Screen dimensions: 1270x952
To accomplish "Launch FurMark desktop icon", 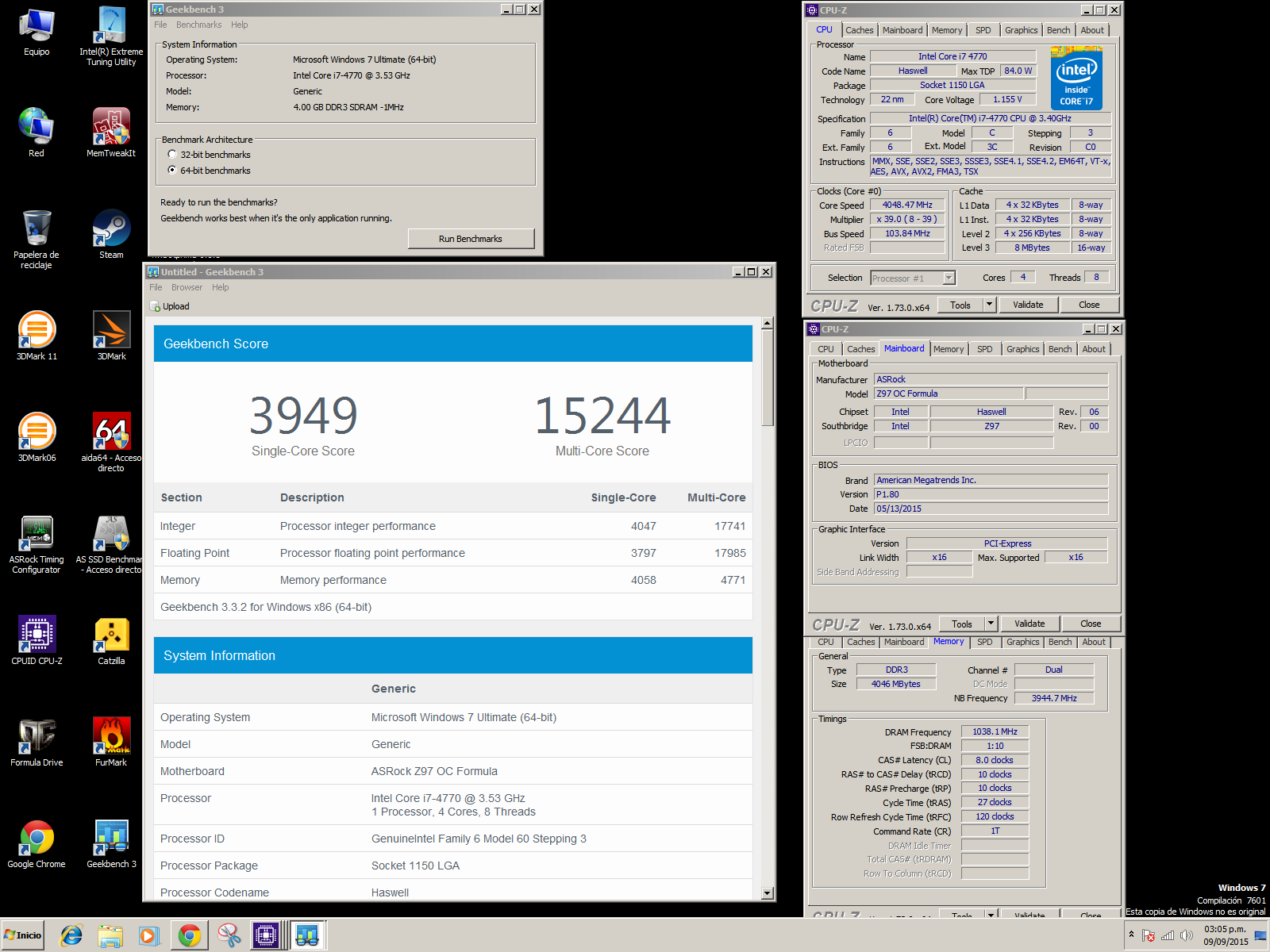I will tap(111, 742).
